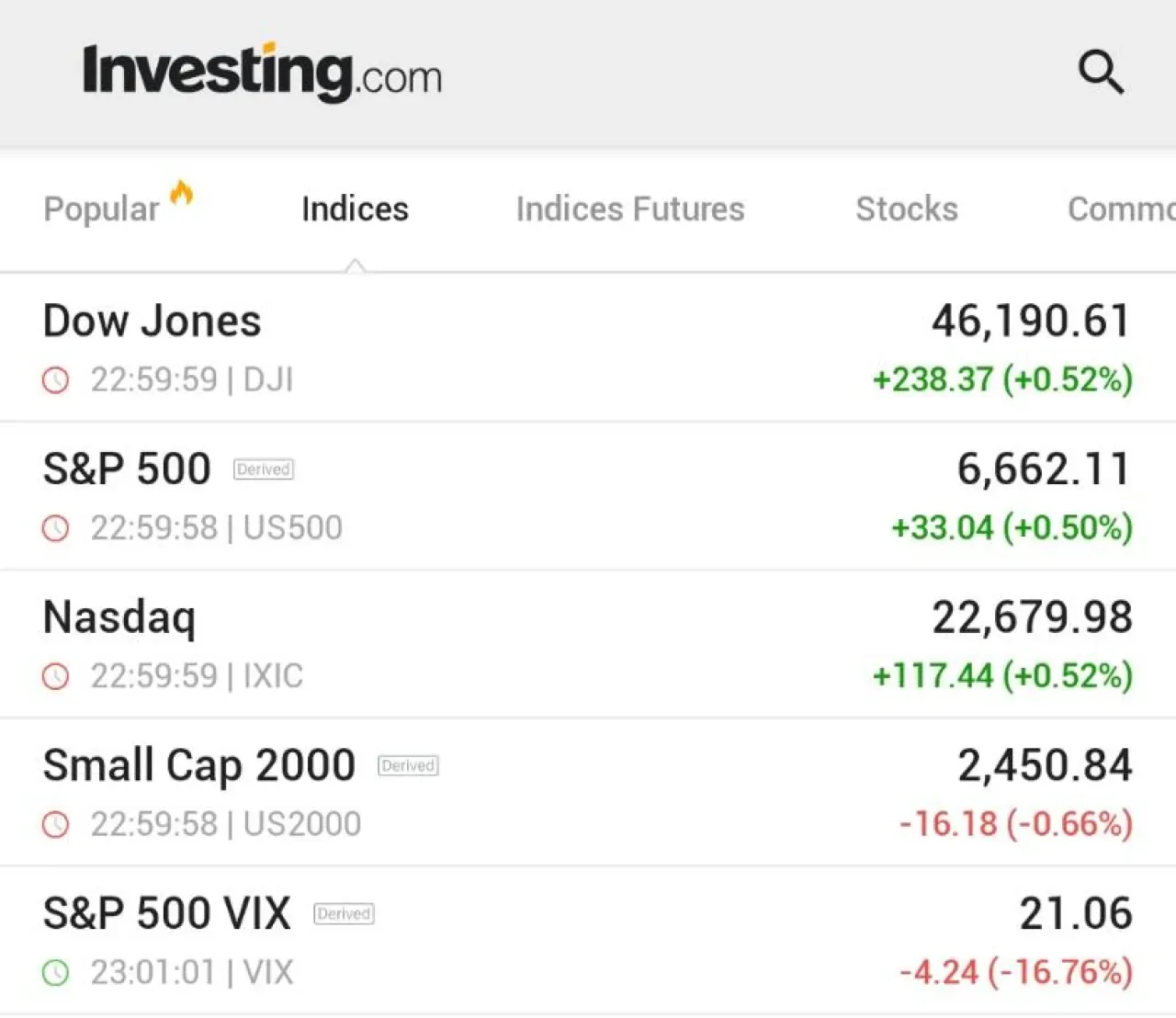The image size is (1176, 1018).
Task: Click the S&P 500 price 6,662.11
Action: (1044, 469)
